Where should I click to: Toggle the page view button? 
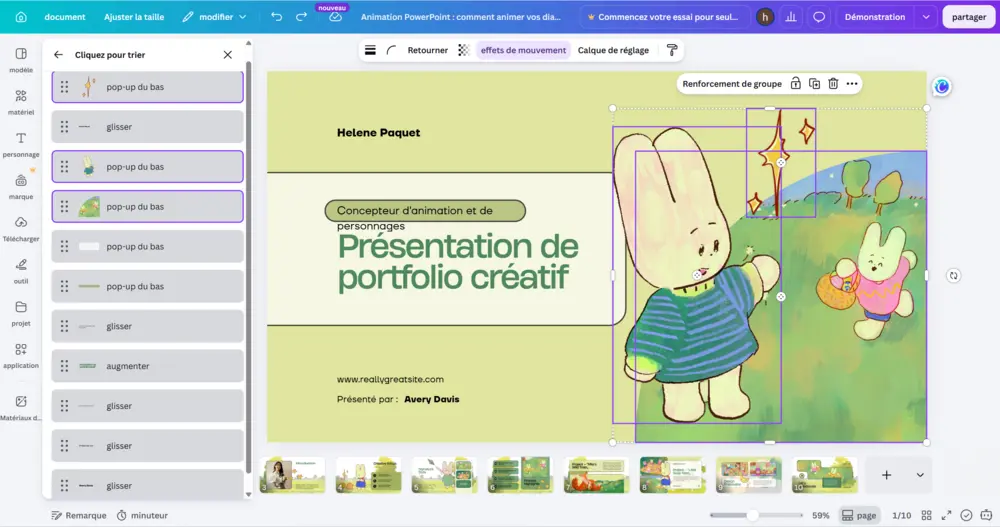pyautogui.click(x=859, y=516)
